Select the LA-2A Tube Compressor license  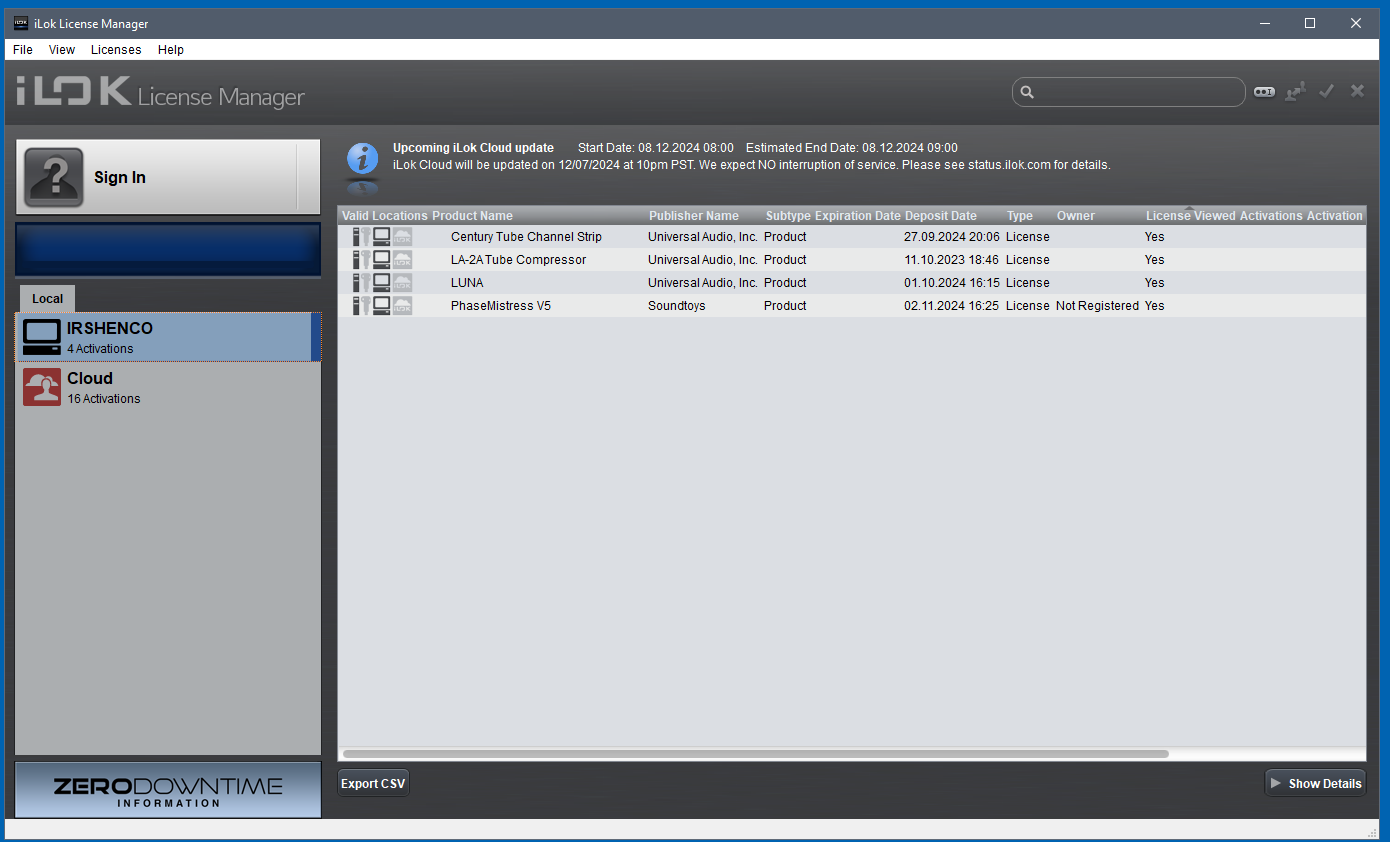click(519, 260)
